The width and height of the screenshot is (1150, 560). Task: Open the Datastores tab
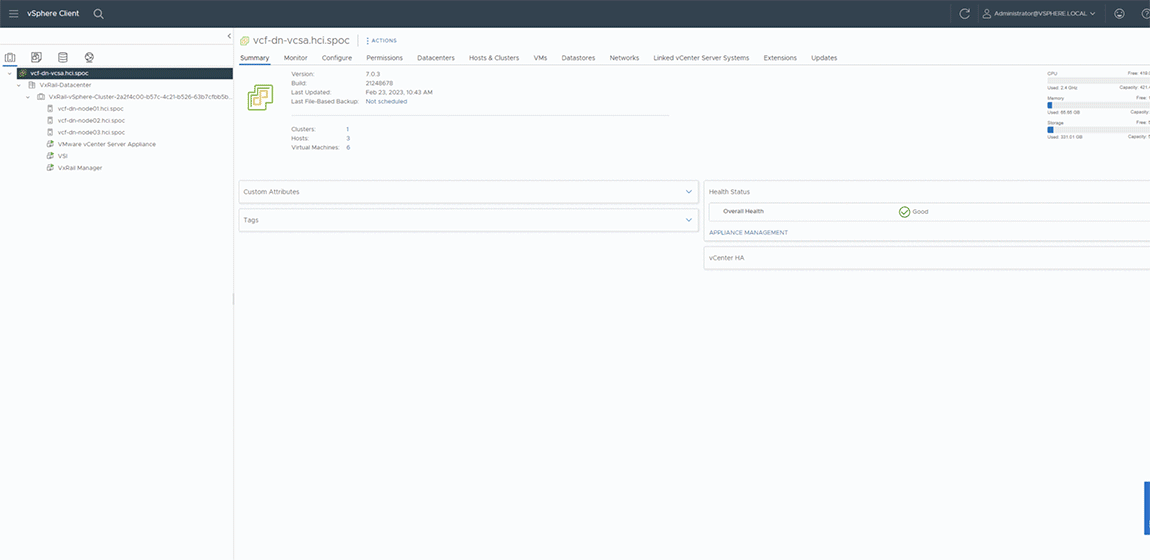pos(578,58)
